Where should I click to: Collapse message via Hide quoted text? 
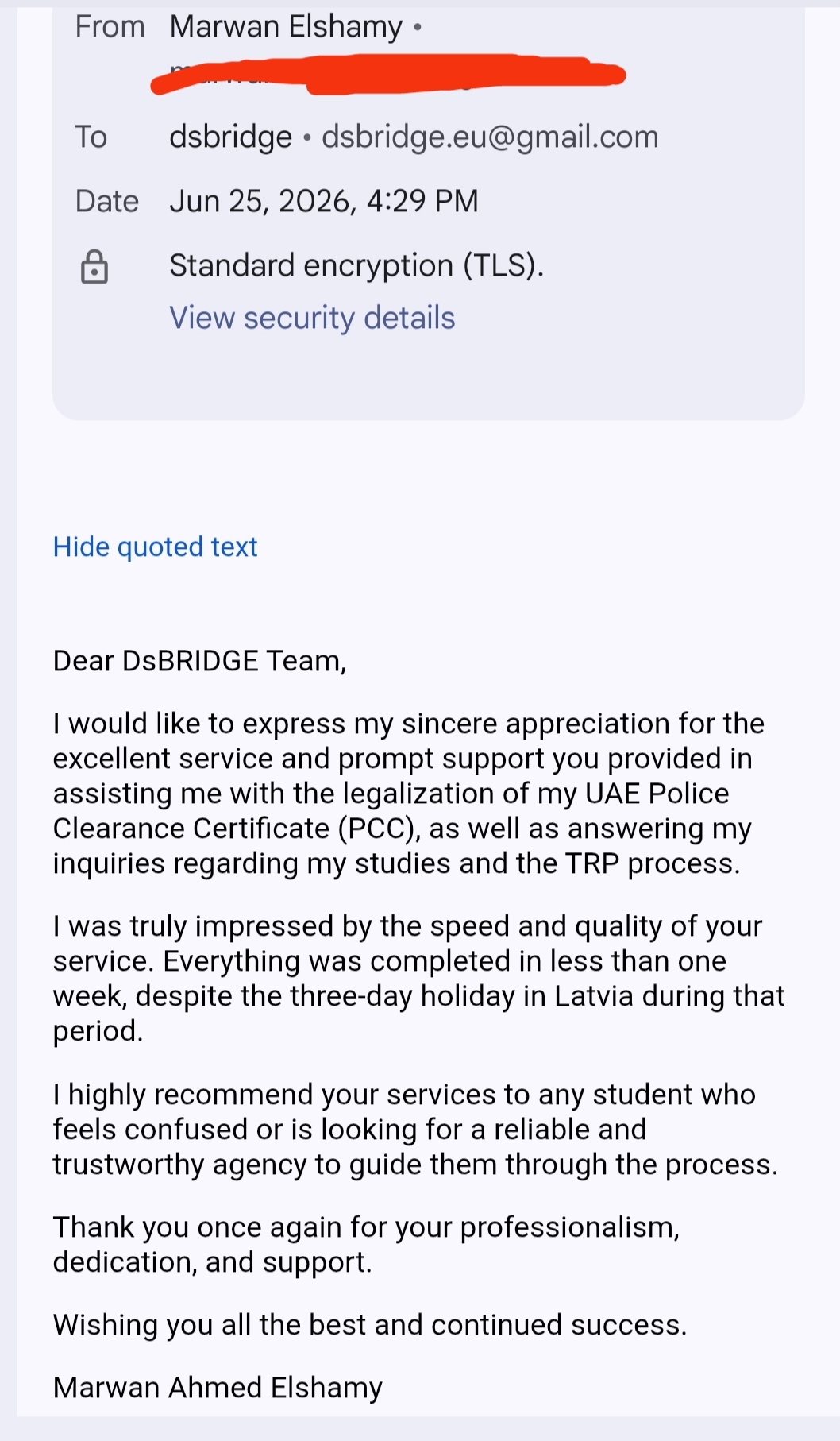pos(155,547)
